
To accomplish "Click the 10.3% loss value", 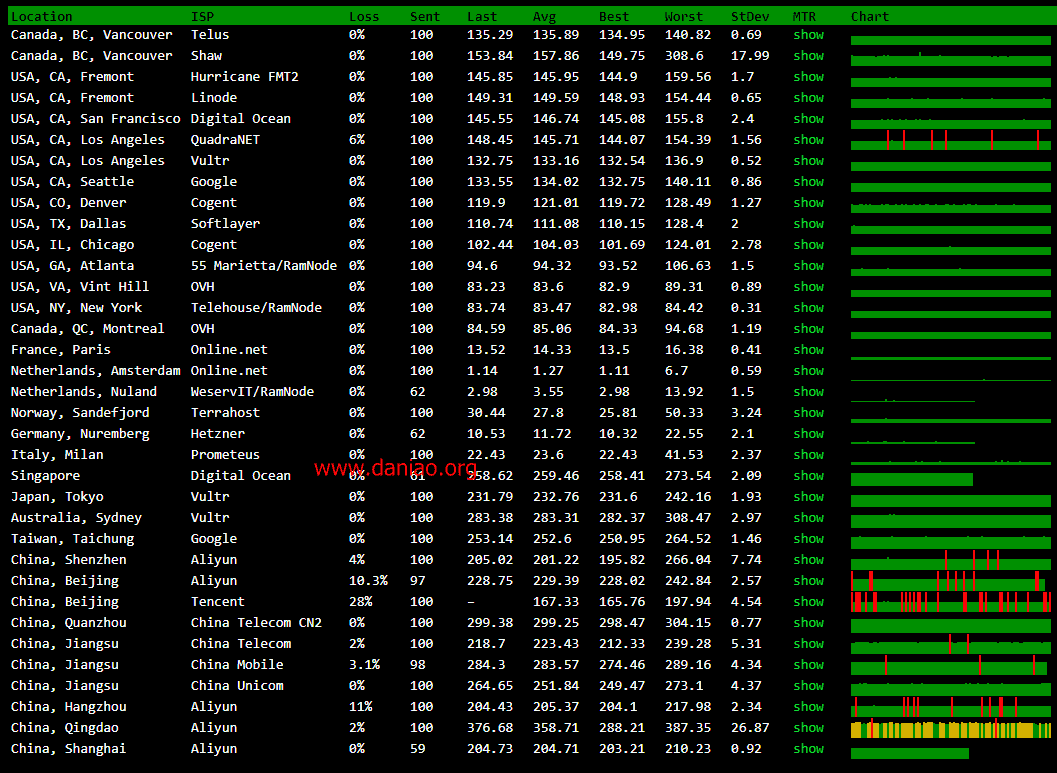I will [368, 580].
